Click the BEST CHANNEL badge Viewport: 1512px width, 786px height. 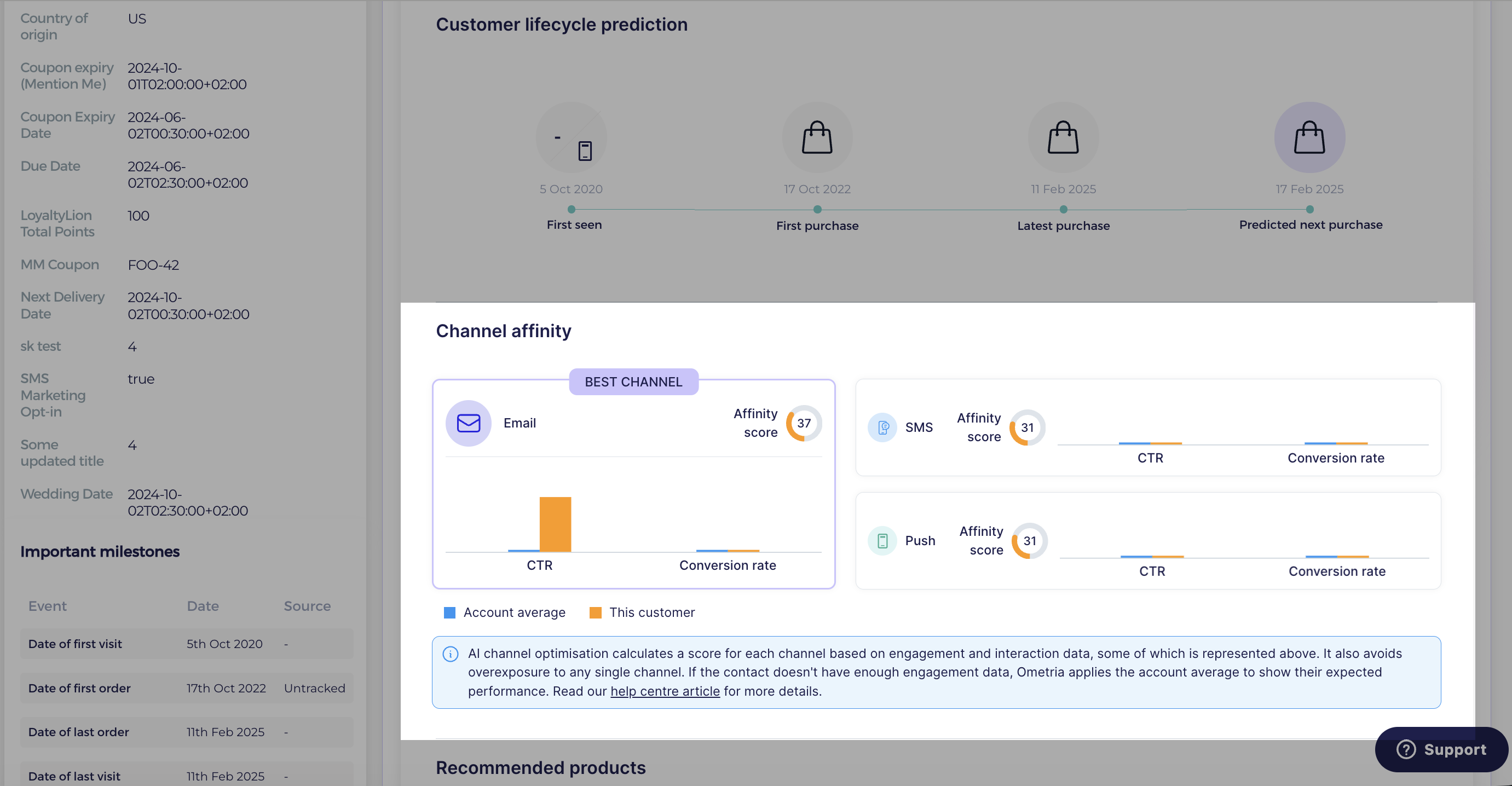(x=633, y=382)
